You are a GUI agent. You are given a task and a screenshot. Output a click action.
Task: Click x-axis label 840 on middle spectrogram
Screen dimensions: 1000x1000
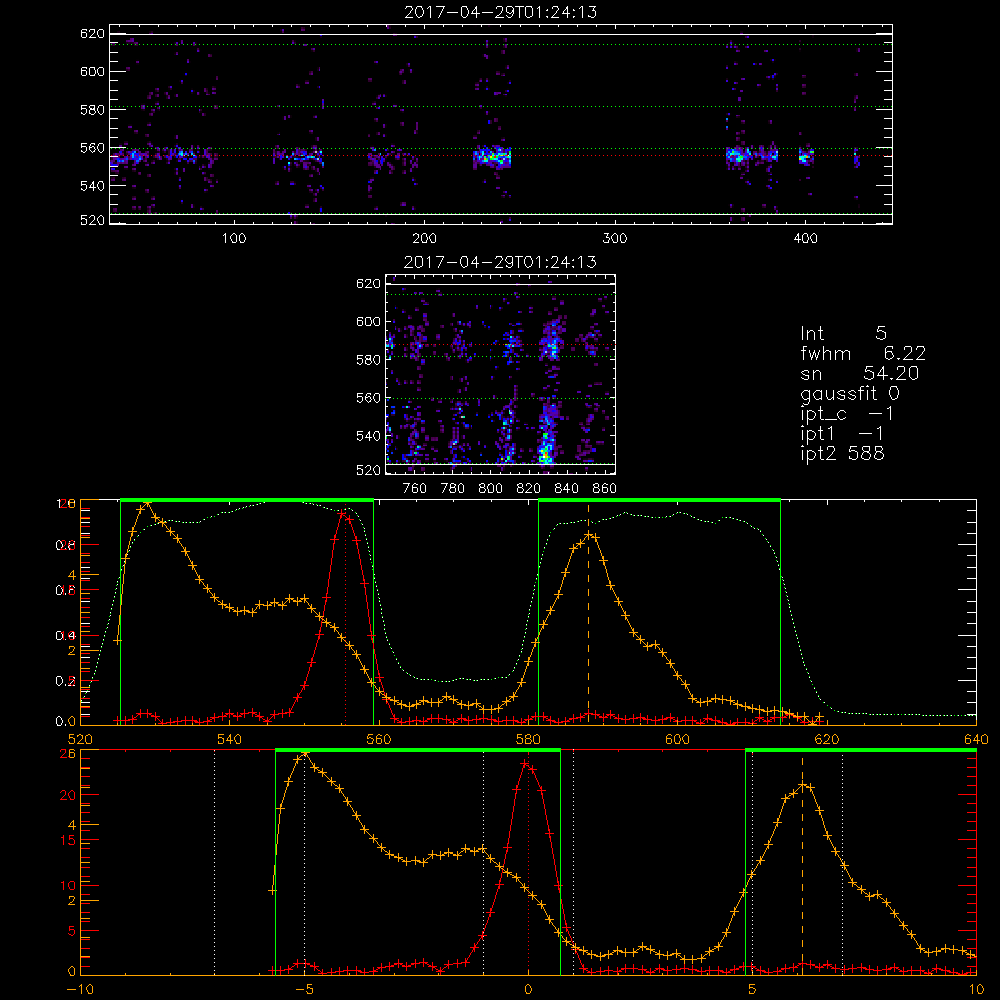point(566,489)
